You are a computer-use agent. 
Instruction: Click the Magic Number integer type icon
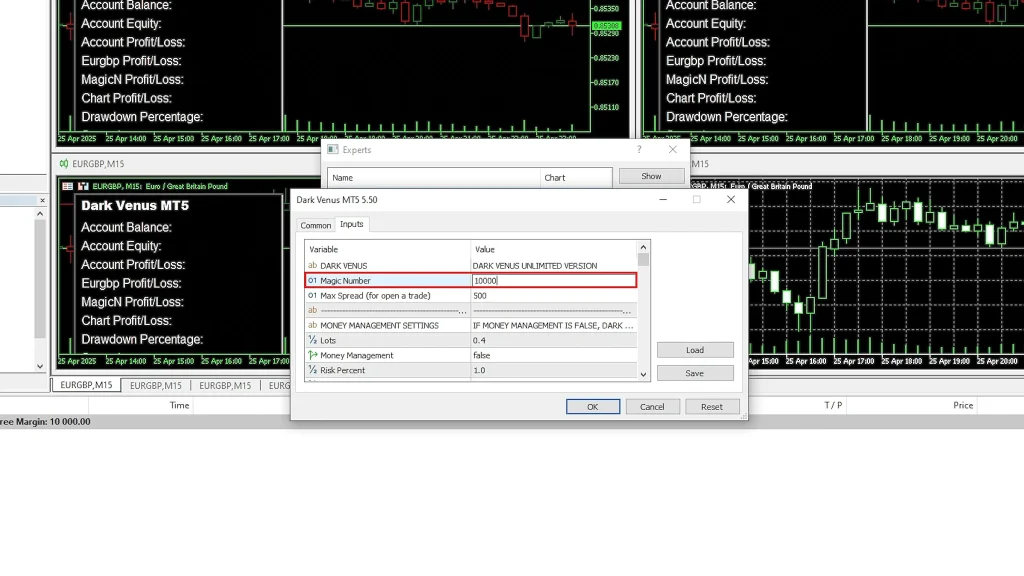pyautogui.click(x=312, y=281)
